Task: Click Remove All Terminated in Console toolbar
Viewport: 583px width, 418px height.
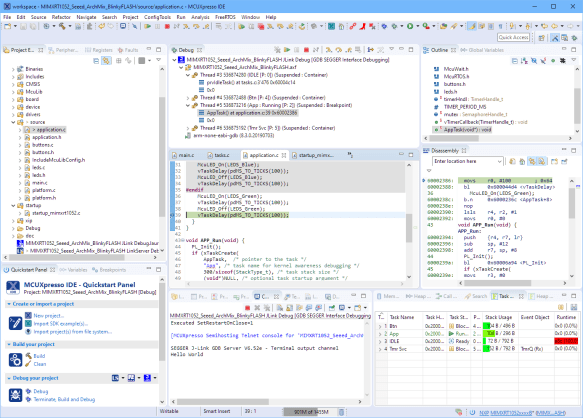Action: click(x=267, y=308)
